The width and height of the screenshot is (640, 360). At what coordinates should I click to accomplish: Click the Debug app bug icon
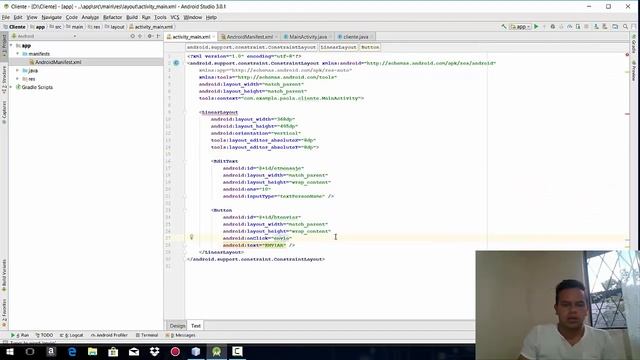[x=553, y=27]
